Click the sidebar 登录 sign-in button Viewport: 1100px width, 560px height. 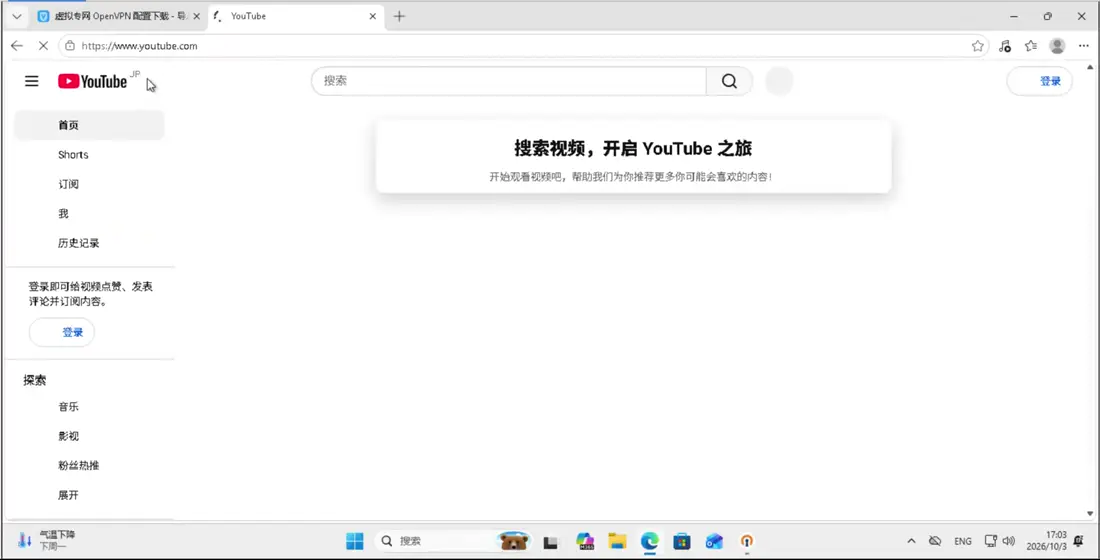(62, 333)
